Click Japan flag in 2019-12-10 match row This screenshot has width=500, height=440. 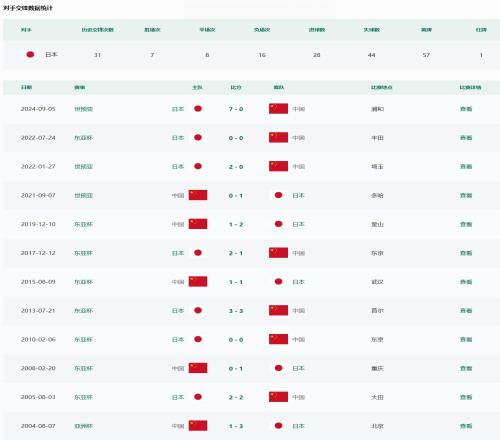click(279, 224)
